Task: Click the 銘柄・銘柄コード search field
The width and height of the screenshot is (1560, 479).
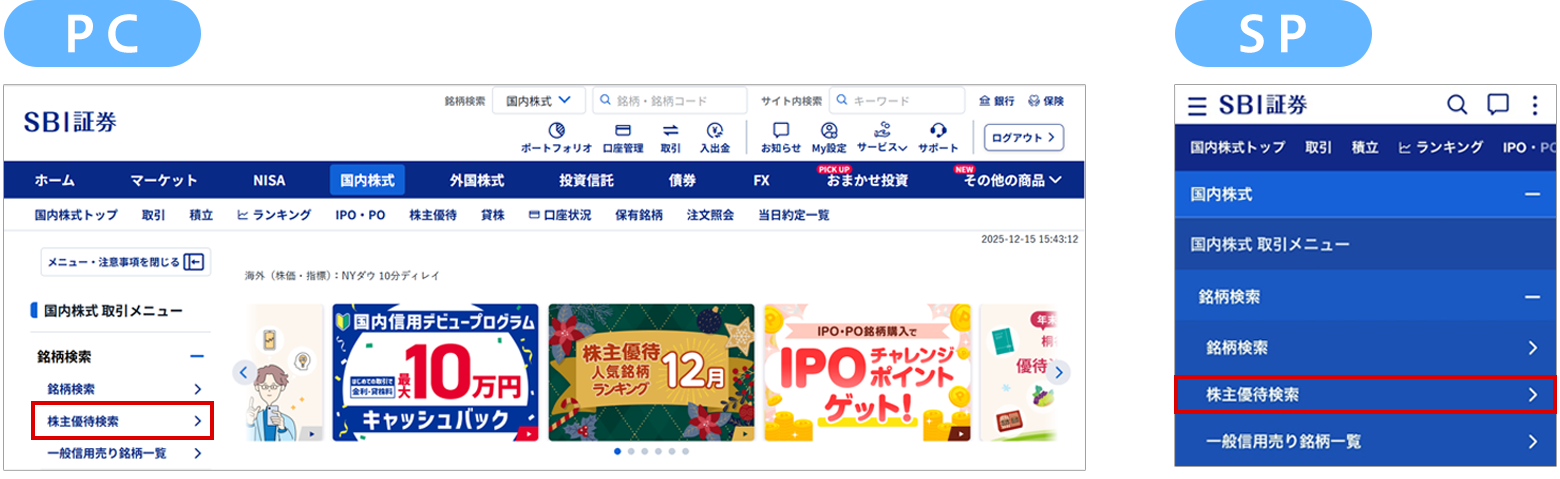Action: point(669,100)
